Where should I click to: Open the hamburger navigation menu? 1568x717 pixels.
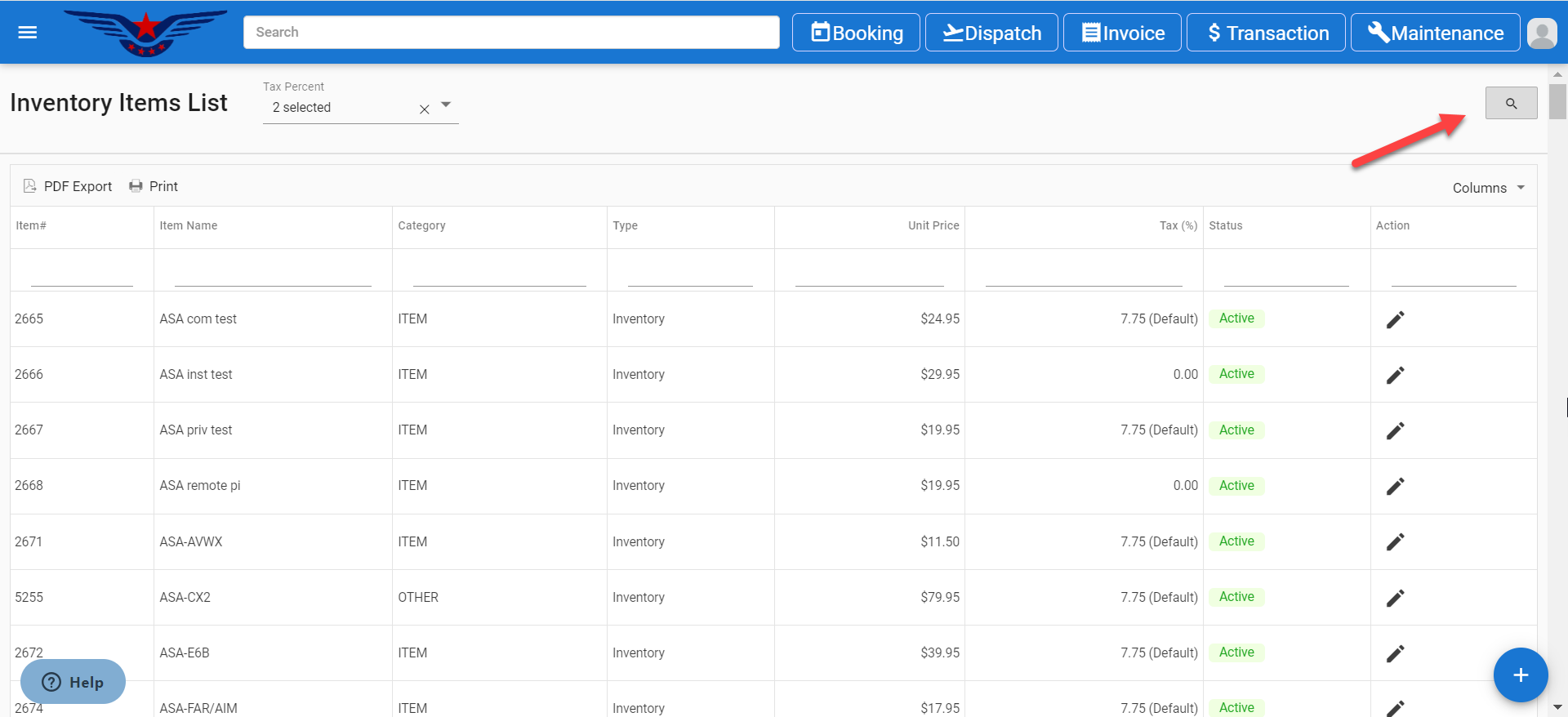[x=28, y=33]
